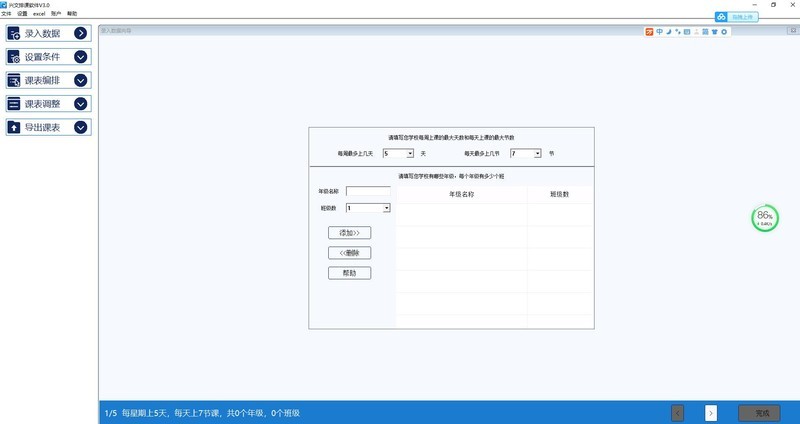800x424 pixels.
Task: Open the 课表编排 schedule arrangement icon
Action: [14, 81]
